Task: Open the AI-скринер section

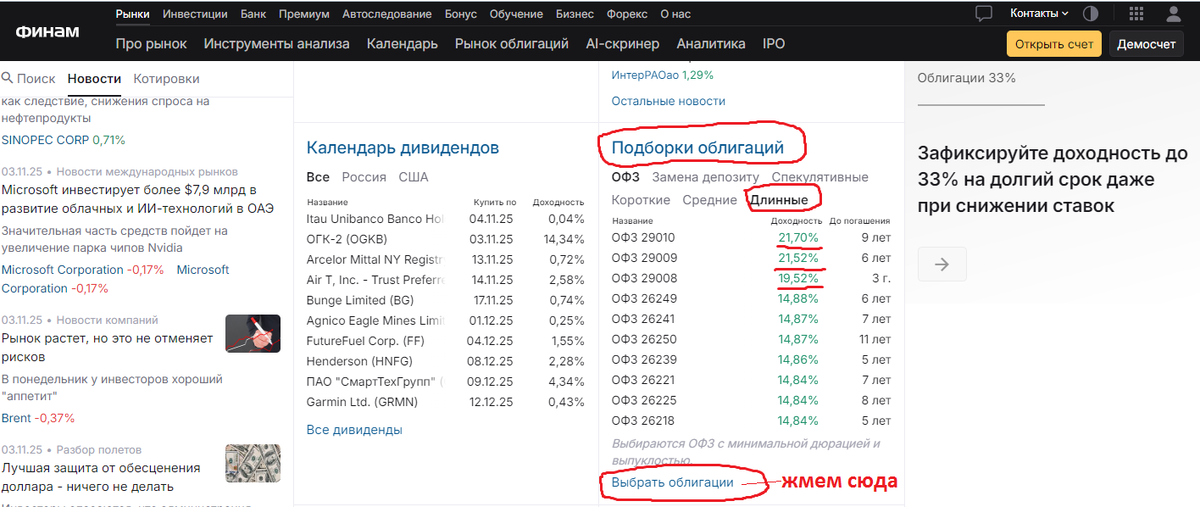Action: pyautogui.click(x=622, y=44)
